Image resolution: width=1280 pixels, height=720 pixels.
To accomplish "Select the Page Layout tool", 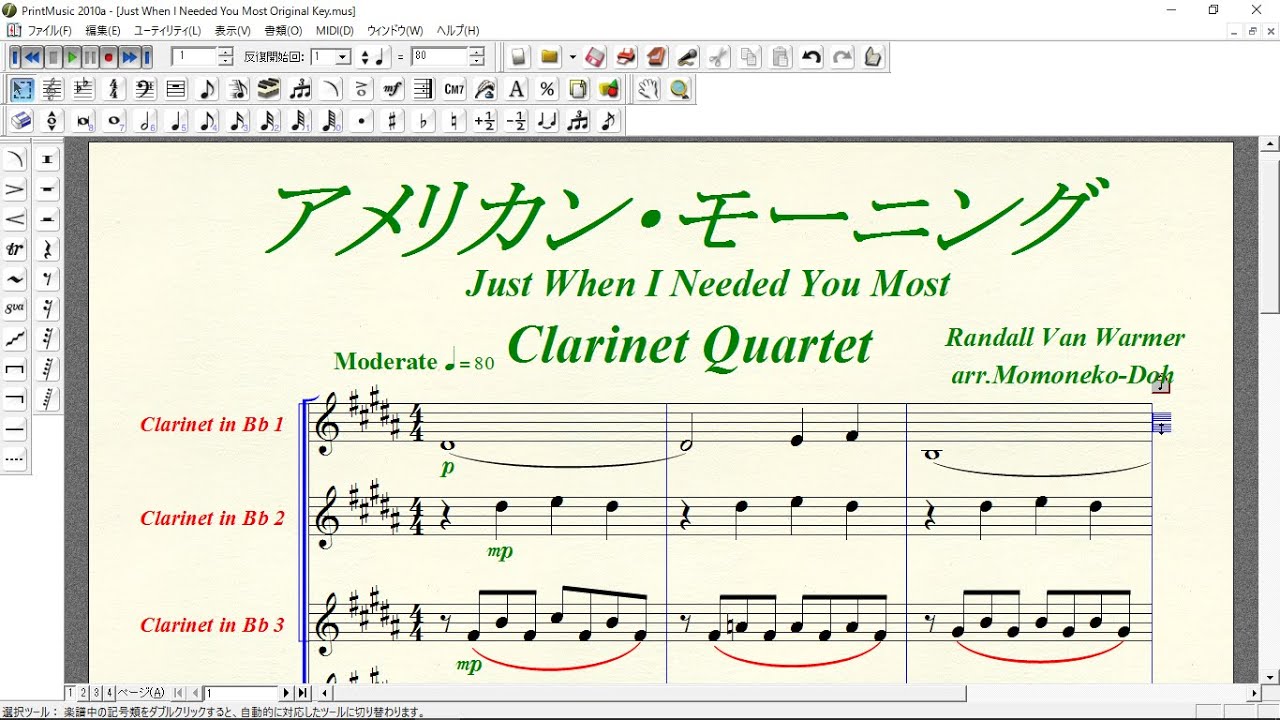I will [x=579, y=89].
